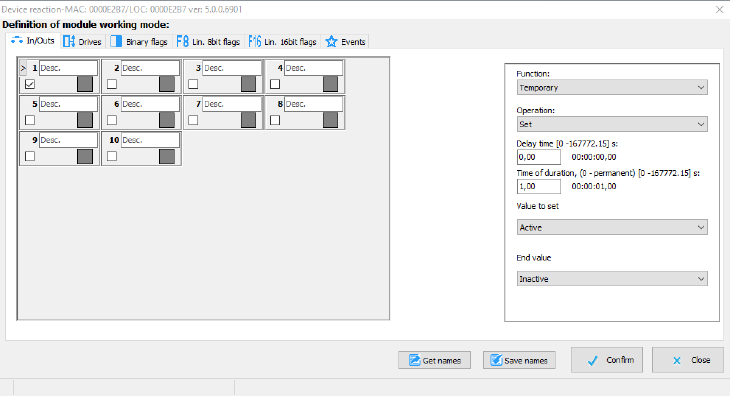Expand the Operation dropdown showing Set
The height and width of the screenshot is (396, 730).
tap(612, 124)
